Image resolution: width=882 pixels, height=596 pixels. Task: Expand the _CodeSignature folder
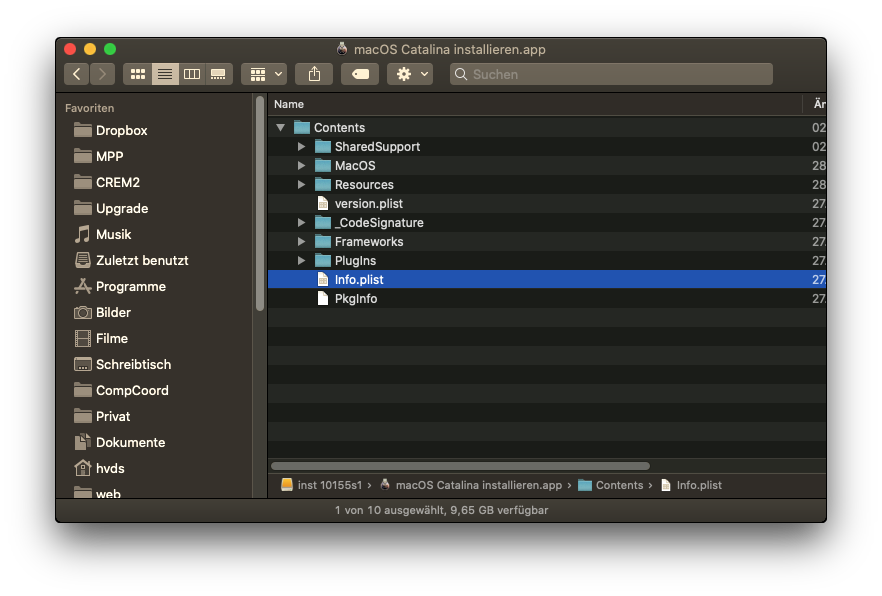[x=302, y=223]
